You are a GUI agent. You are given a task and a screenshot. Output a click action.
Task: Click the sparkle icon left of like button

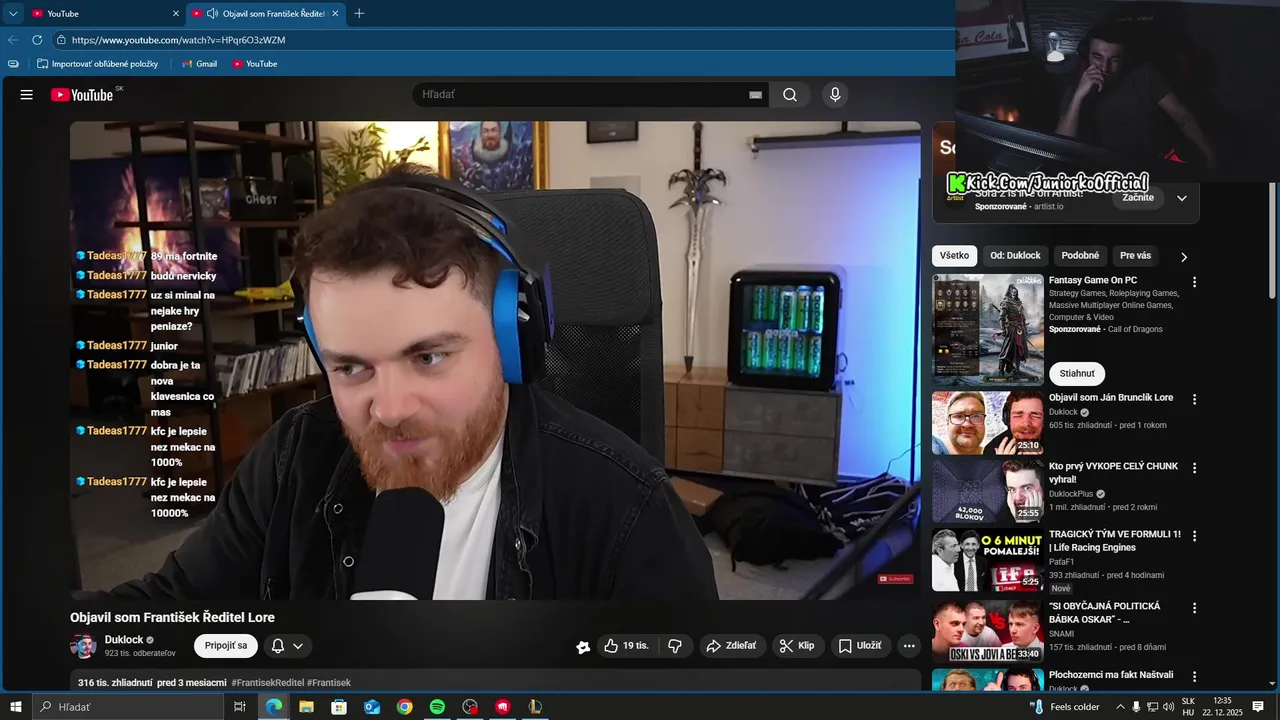click(583, 647)
